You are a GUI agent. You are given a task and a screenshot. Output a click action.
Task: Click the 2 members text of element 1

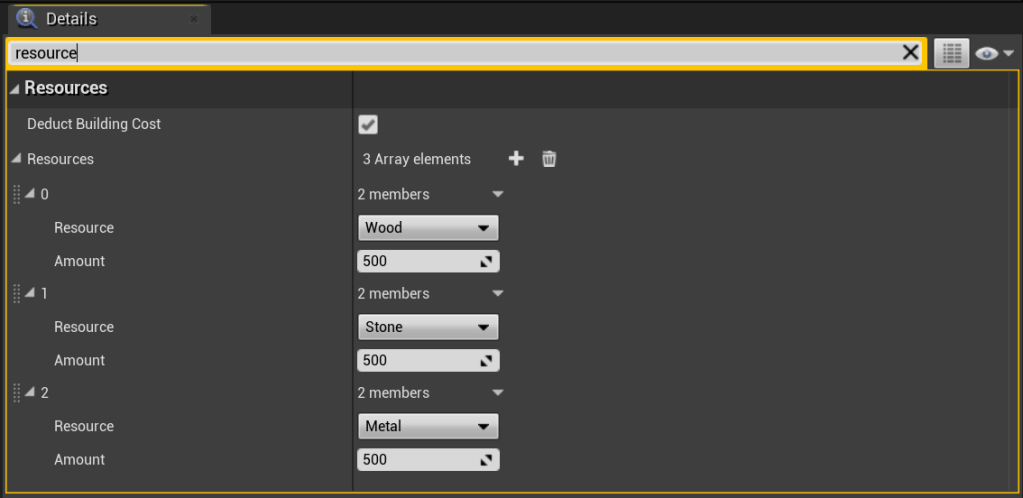click(x=393, y=294)
